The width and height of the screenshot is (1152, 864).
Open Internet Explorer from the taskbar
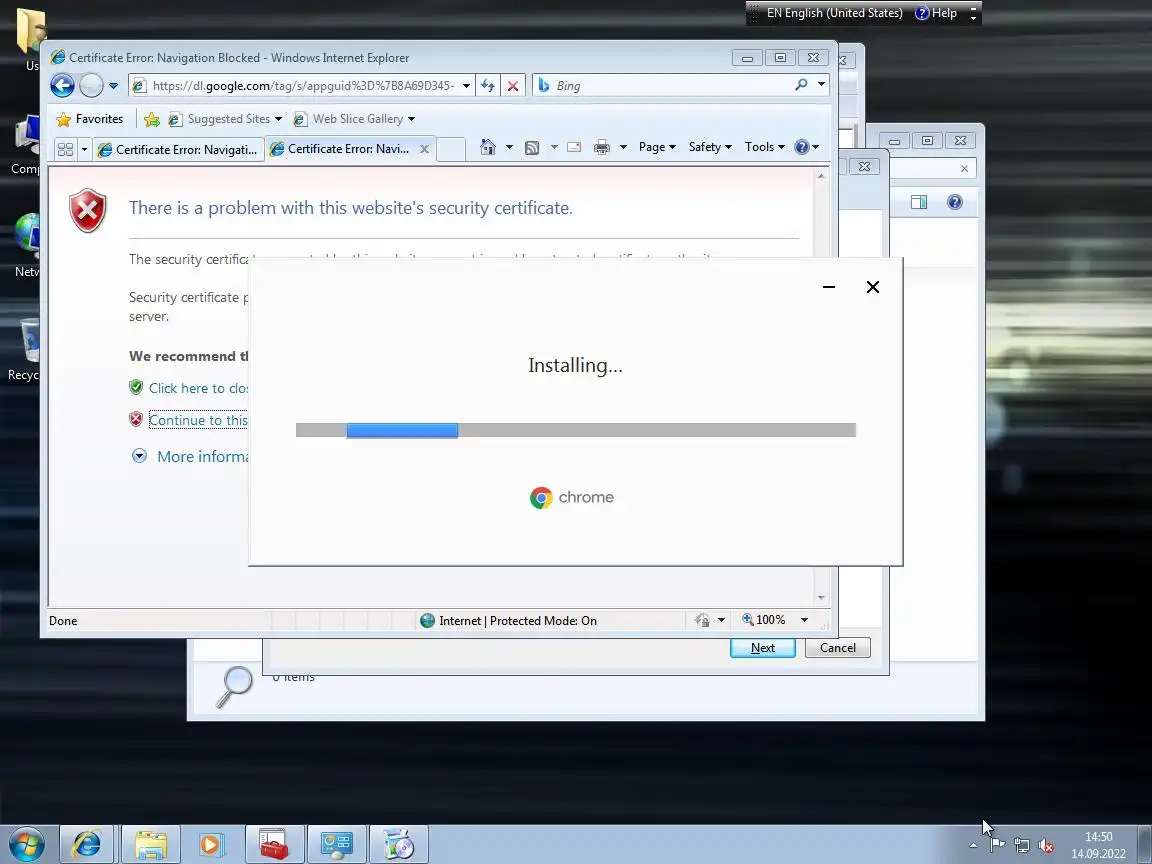(x=87, y=845)
